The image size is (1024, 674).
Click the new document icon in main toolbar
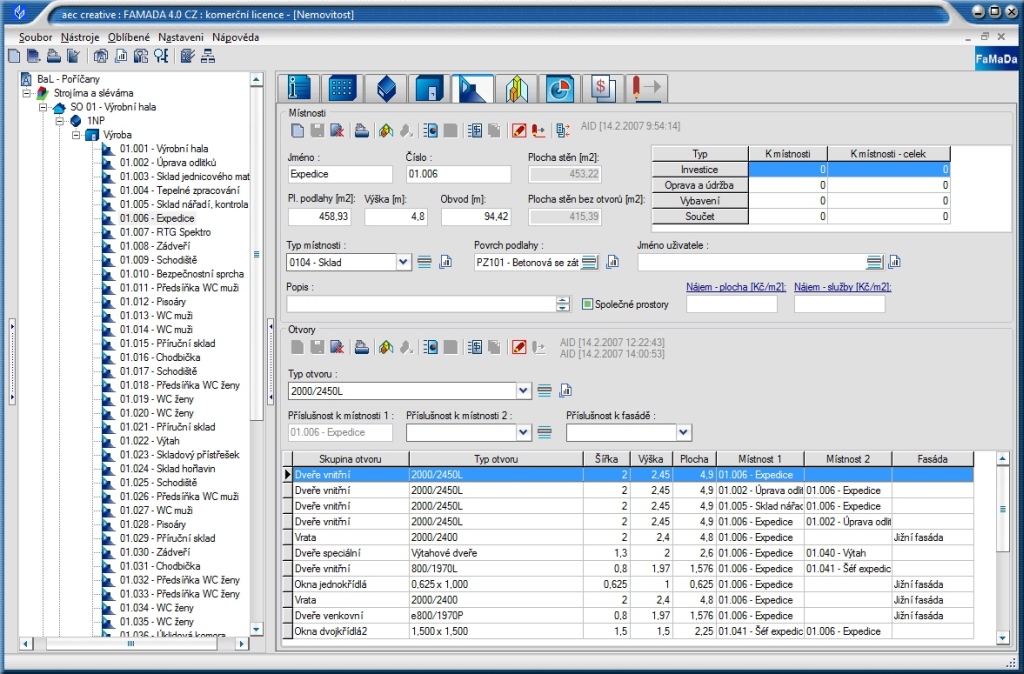click(14, 56)
